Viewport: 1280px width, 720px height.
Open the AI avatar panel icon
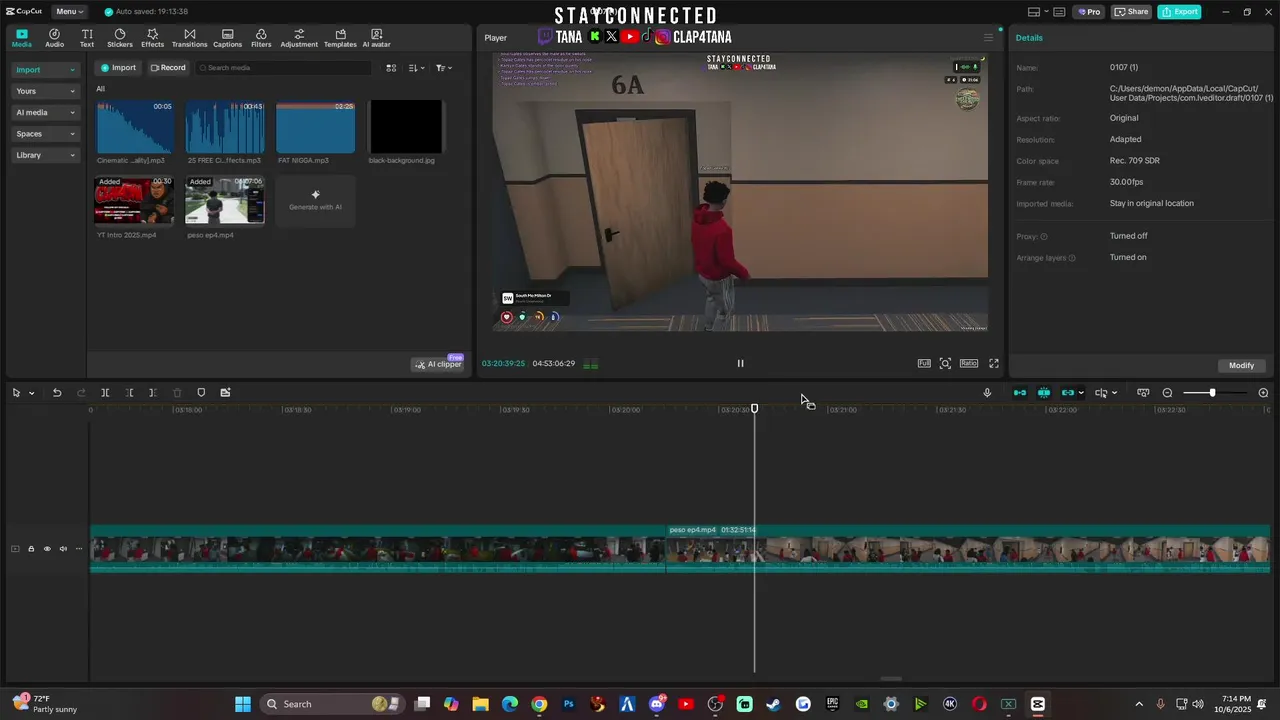click(x=376, y=38)
